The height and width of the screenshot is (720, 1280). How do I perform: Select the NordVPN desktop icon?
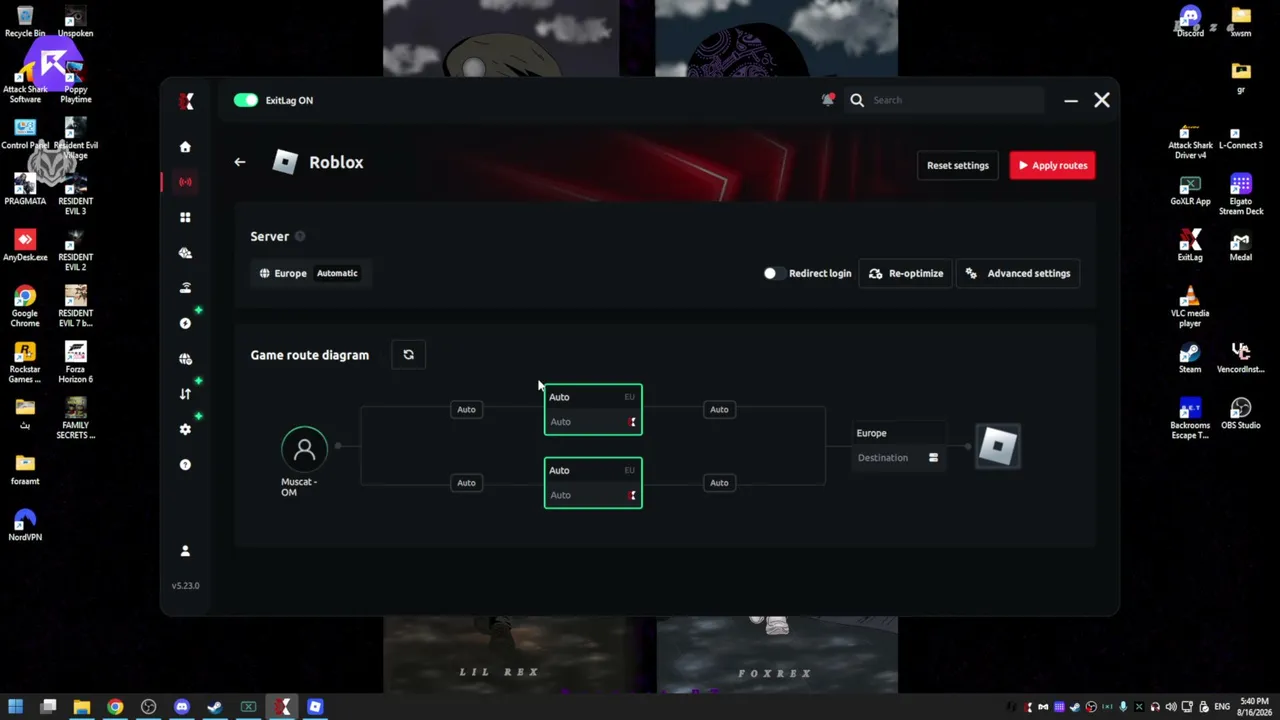[x=25, y=525]
